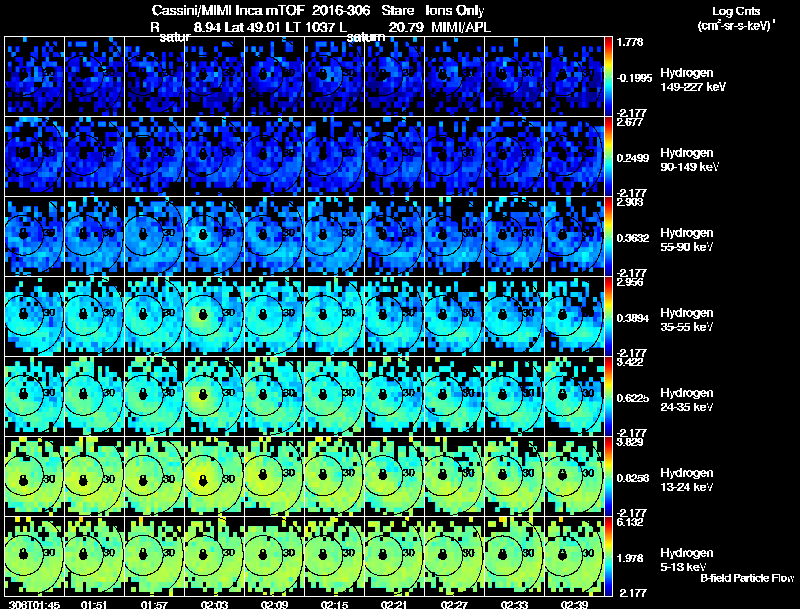Choose the 13-24 keV panel at 01:51
This screenshot has height=609, width=800.
tap(94, 476)
